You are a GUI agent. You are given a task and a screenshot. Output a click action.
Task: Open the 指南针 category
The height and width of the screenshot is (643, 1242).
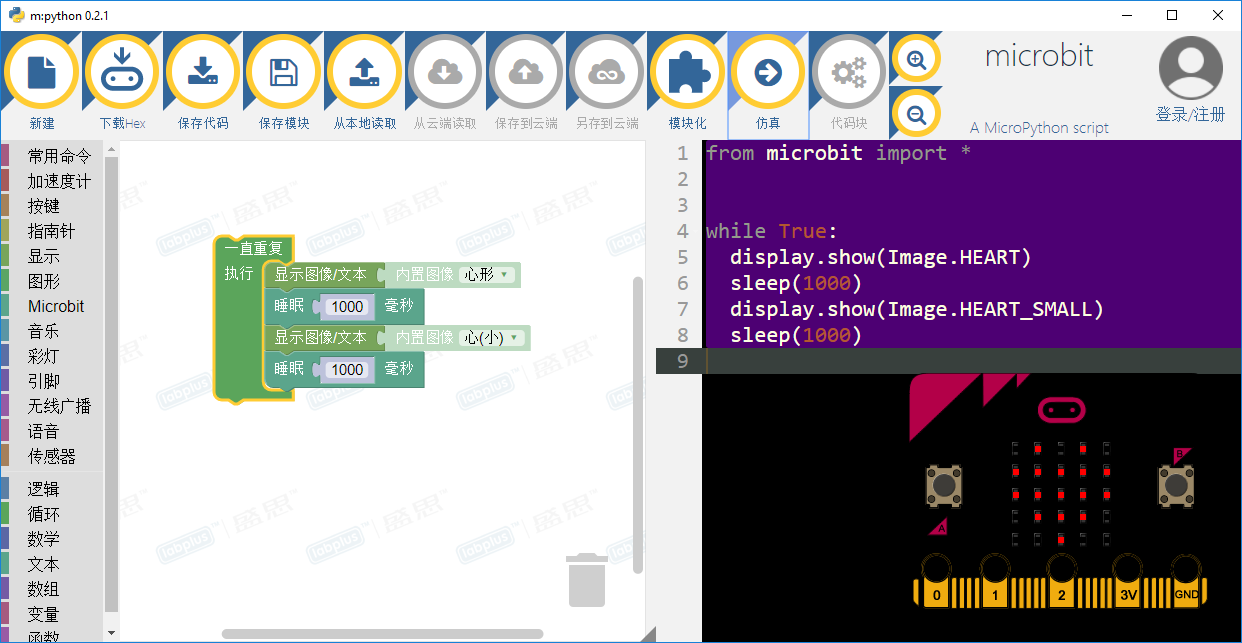click(52, 231)
